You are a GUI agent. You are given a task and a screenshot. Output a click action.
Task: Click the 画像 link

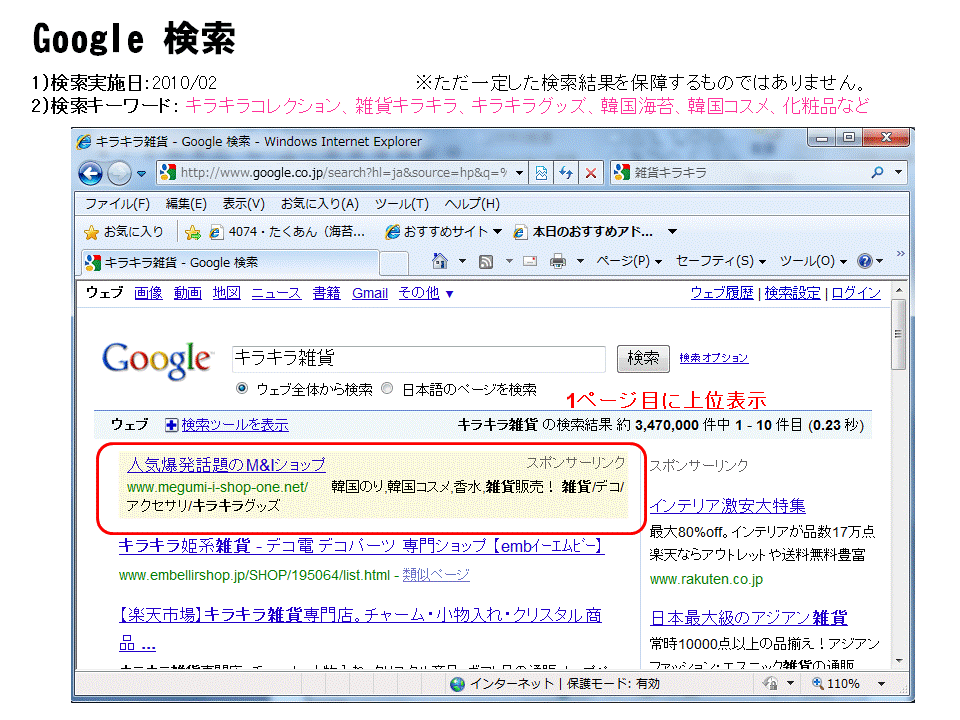[148, 293]
